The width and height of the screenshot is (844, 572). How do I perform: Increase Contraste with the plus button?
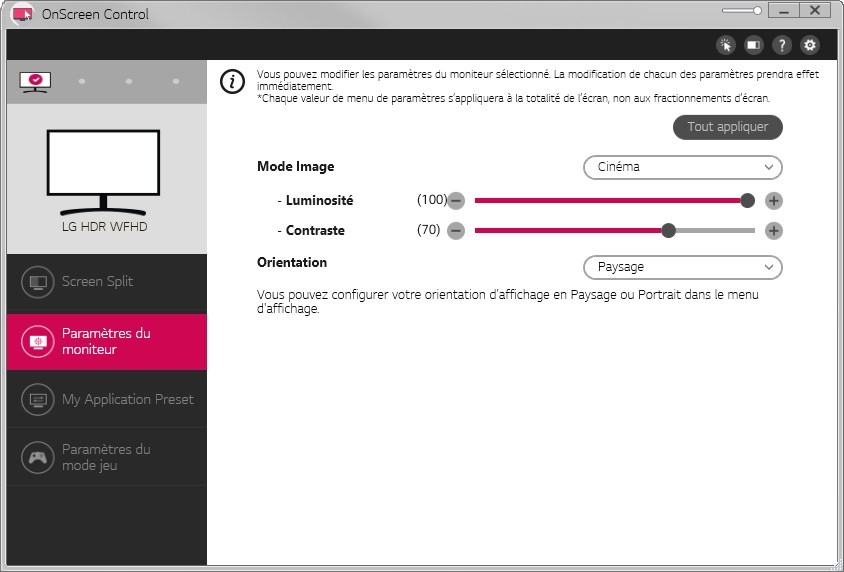tap(773, 231)
